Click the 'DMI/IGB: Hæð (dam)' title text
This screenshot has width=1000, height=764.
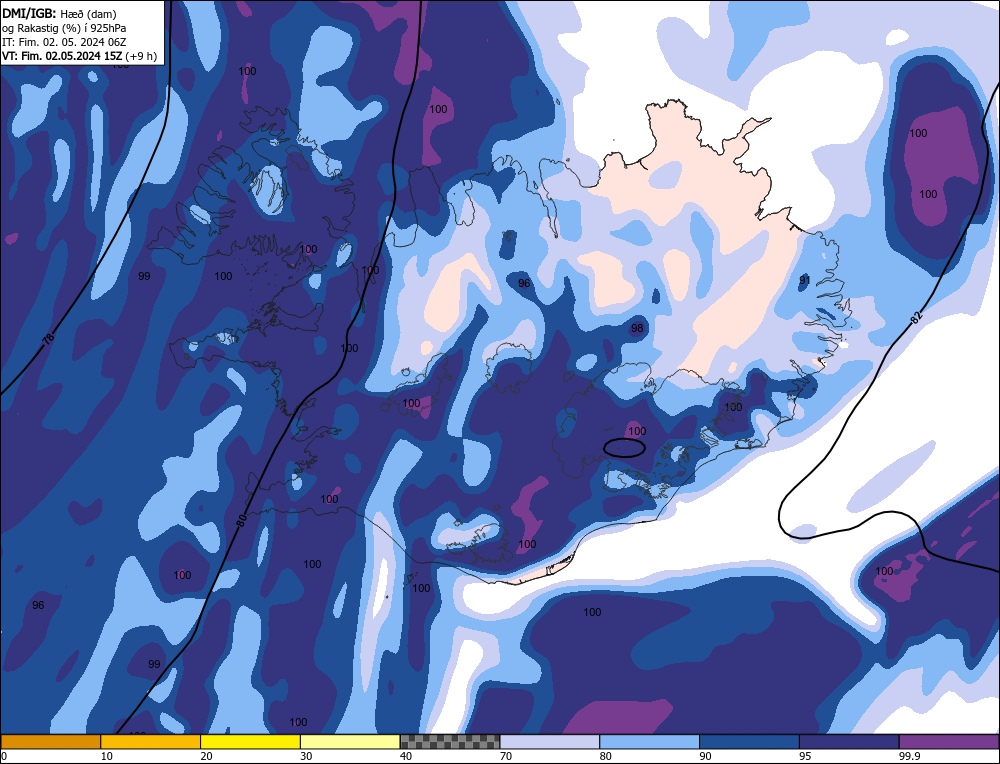pos(59,13)
